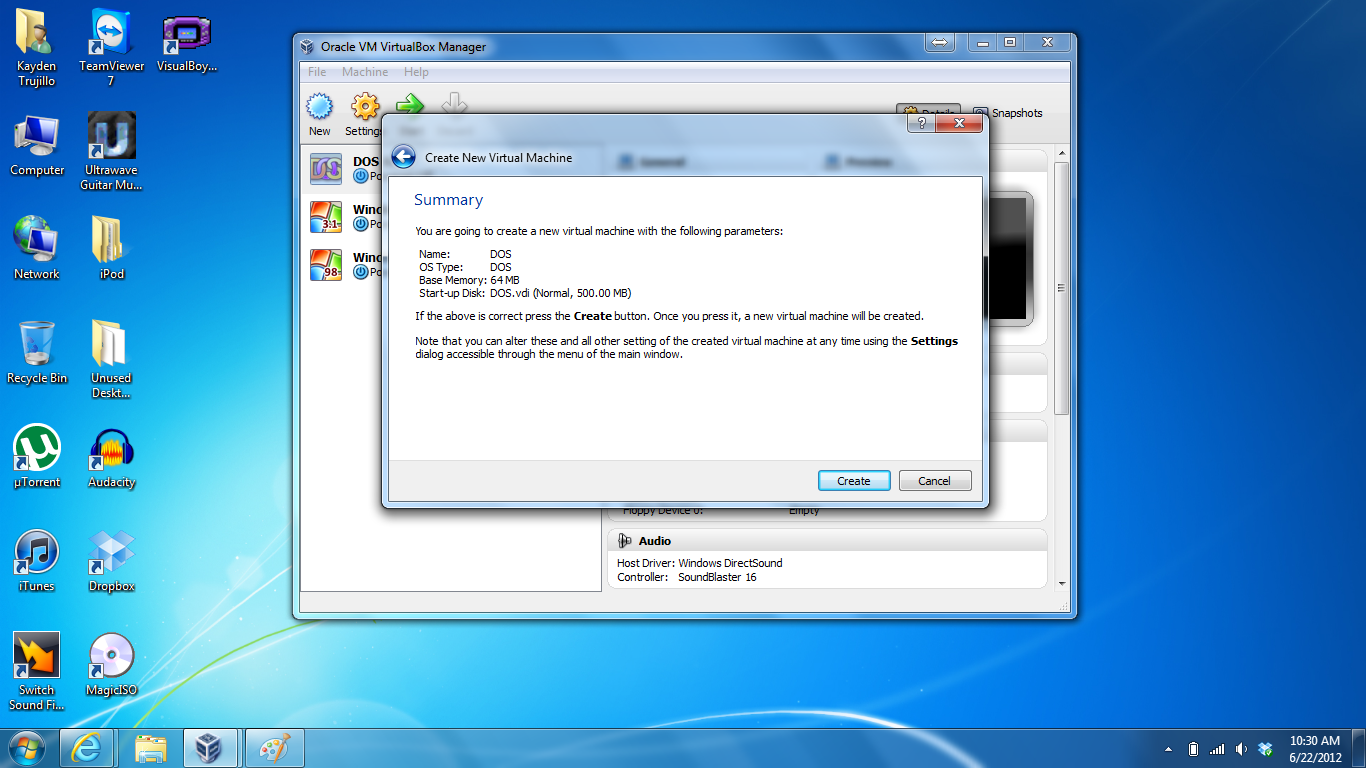Select the iTunes desktop shortcut
Screen dimensions: 1366x768
tap(37, 560)
